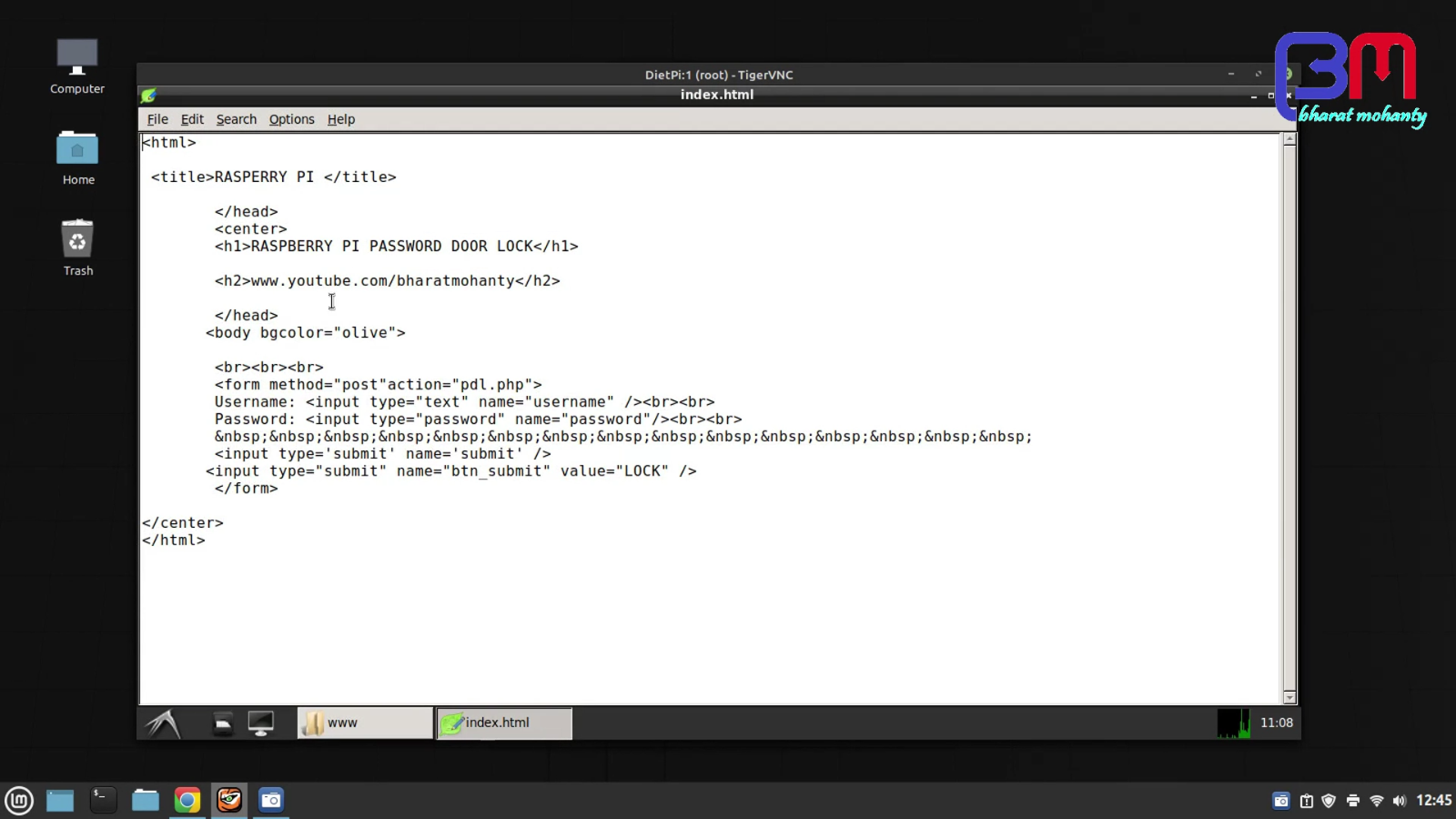This screenshot has height=819, width=1456.
Task: Click the TigerVNC viewer taskbar icon
Action: click(229, 800)
